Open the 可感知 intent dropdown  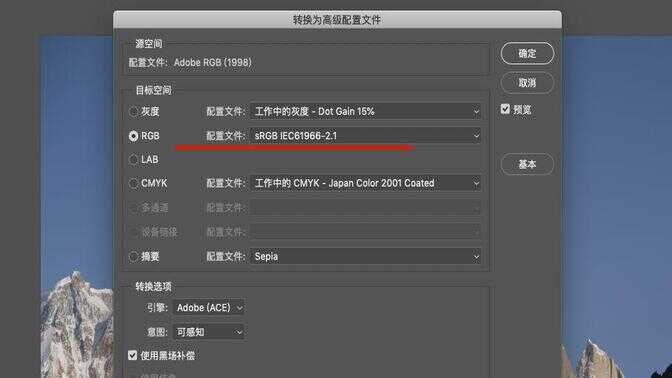tap(209, 332)
